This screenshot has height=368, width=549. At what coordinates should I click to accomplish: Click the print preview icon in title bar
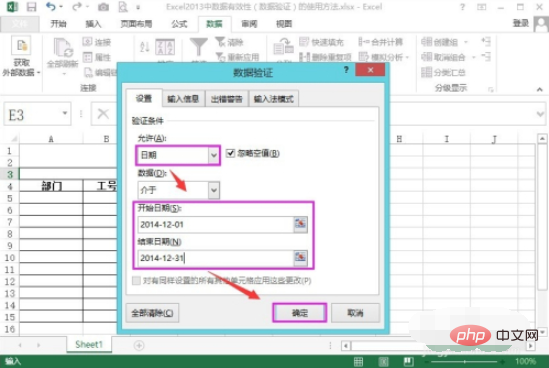point(123,7)
